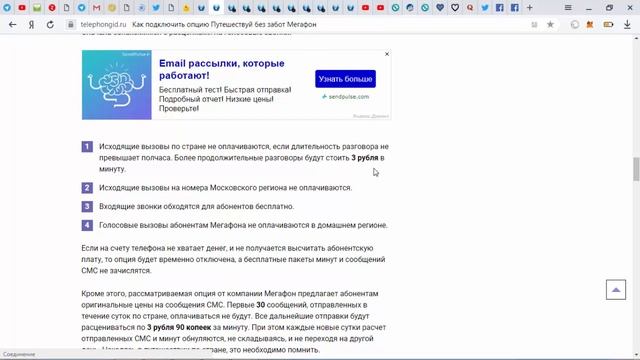The height and width of the screenshot is (360, 640).
Task: Click the scroll-to-top arrow button
Action: [x=616, y=290]
